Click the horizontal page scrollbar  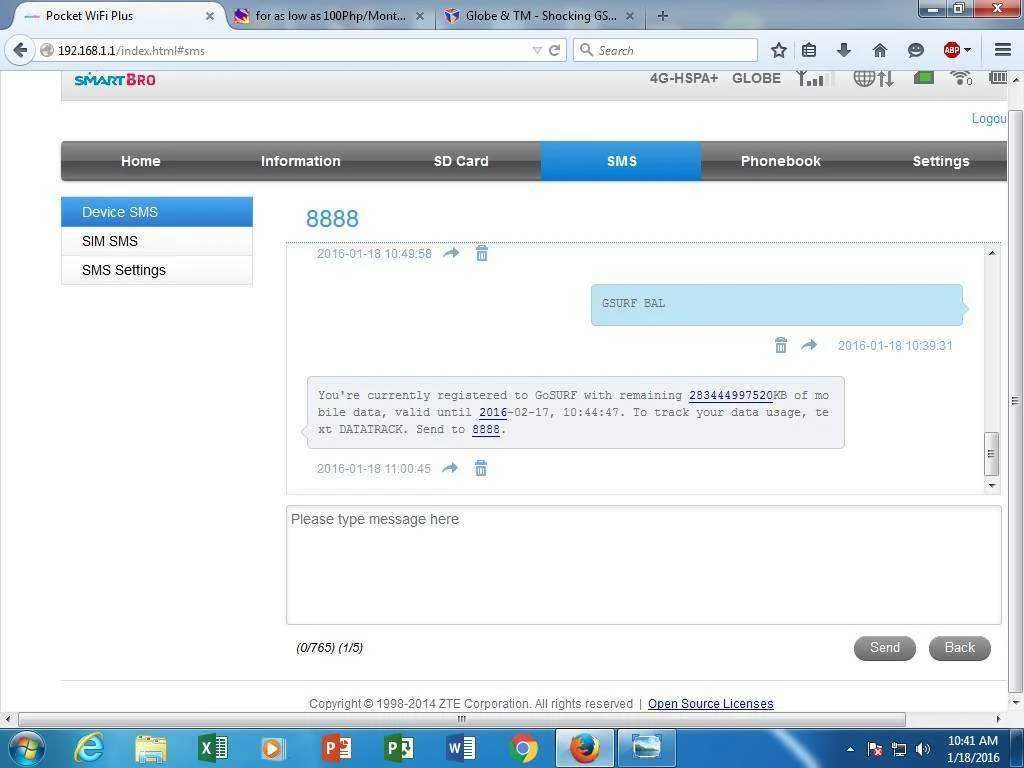(x=462, y=719)
